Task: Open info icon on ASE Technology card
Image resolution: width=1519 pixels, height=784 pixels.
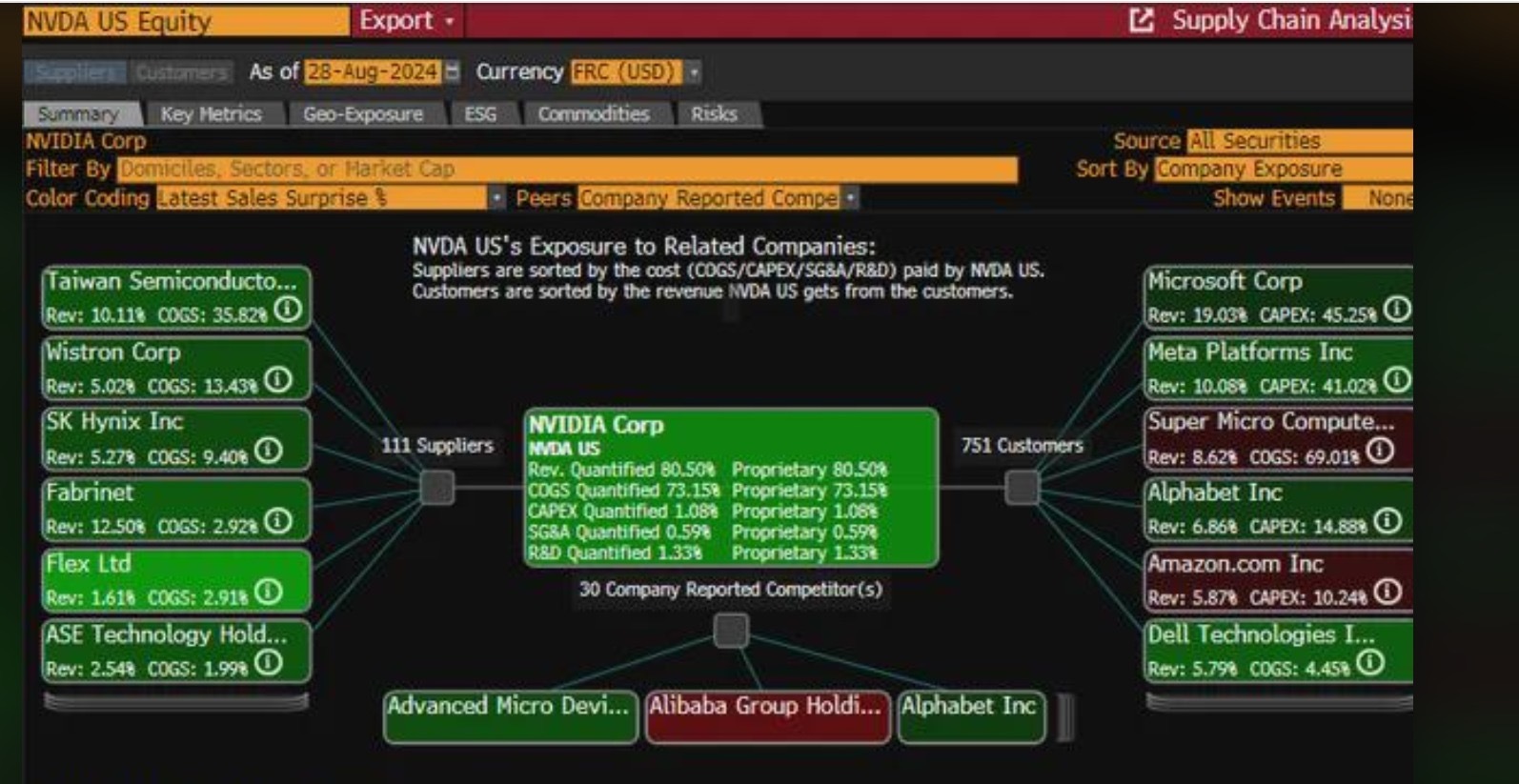Action: point(269,663)
